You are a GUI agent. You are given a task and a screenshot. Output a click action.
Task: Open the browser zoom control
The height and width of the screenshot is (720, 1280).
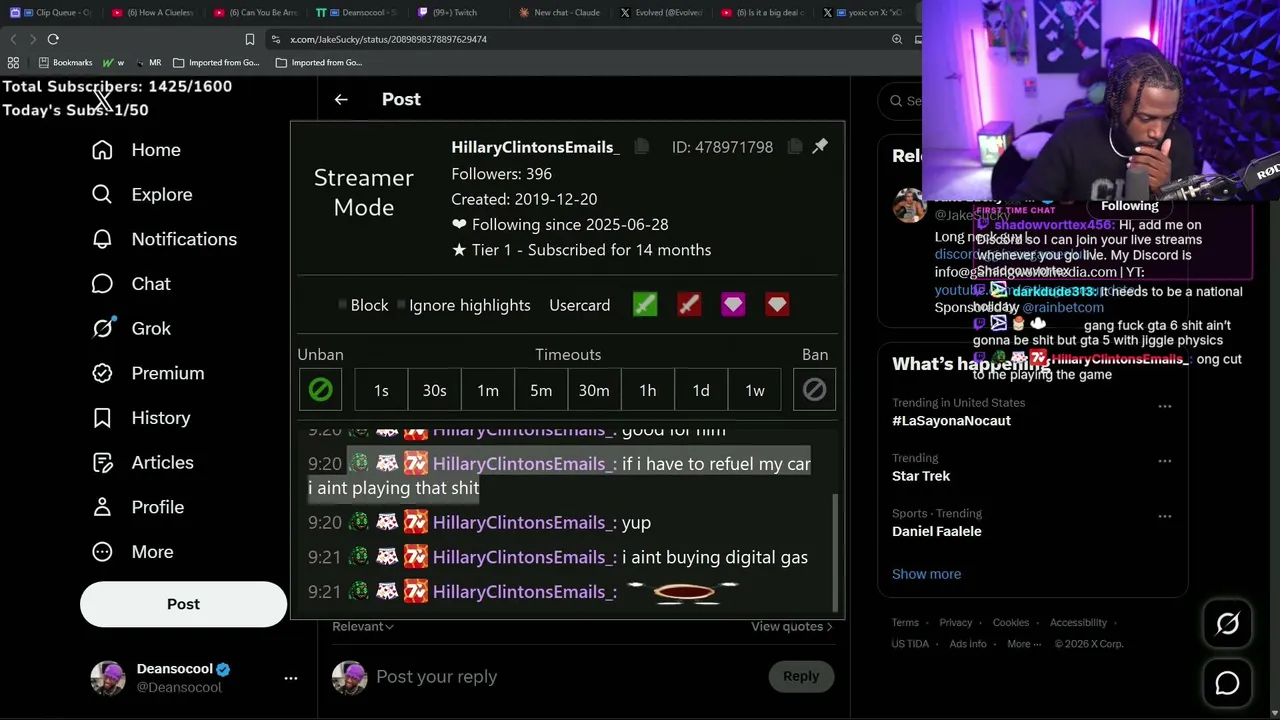[x=897, y=39]
